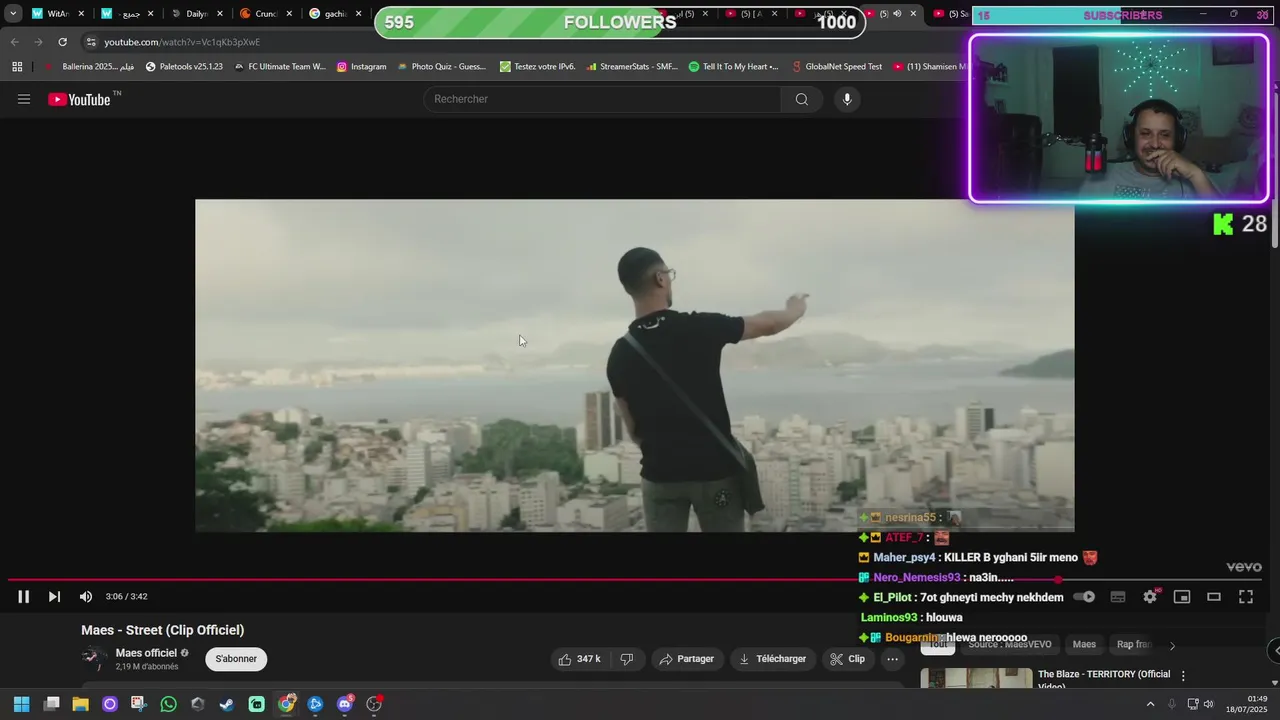Switch to miniplayer mode
The height and width of the screenshot is (720, 1280).
1182,597
